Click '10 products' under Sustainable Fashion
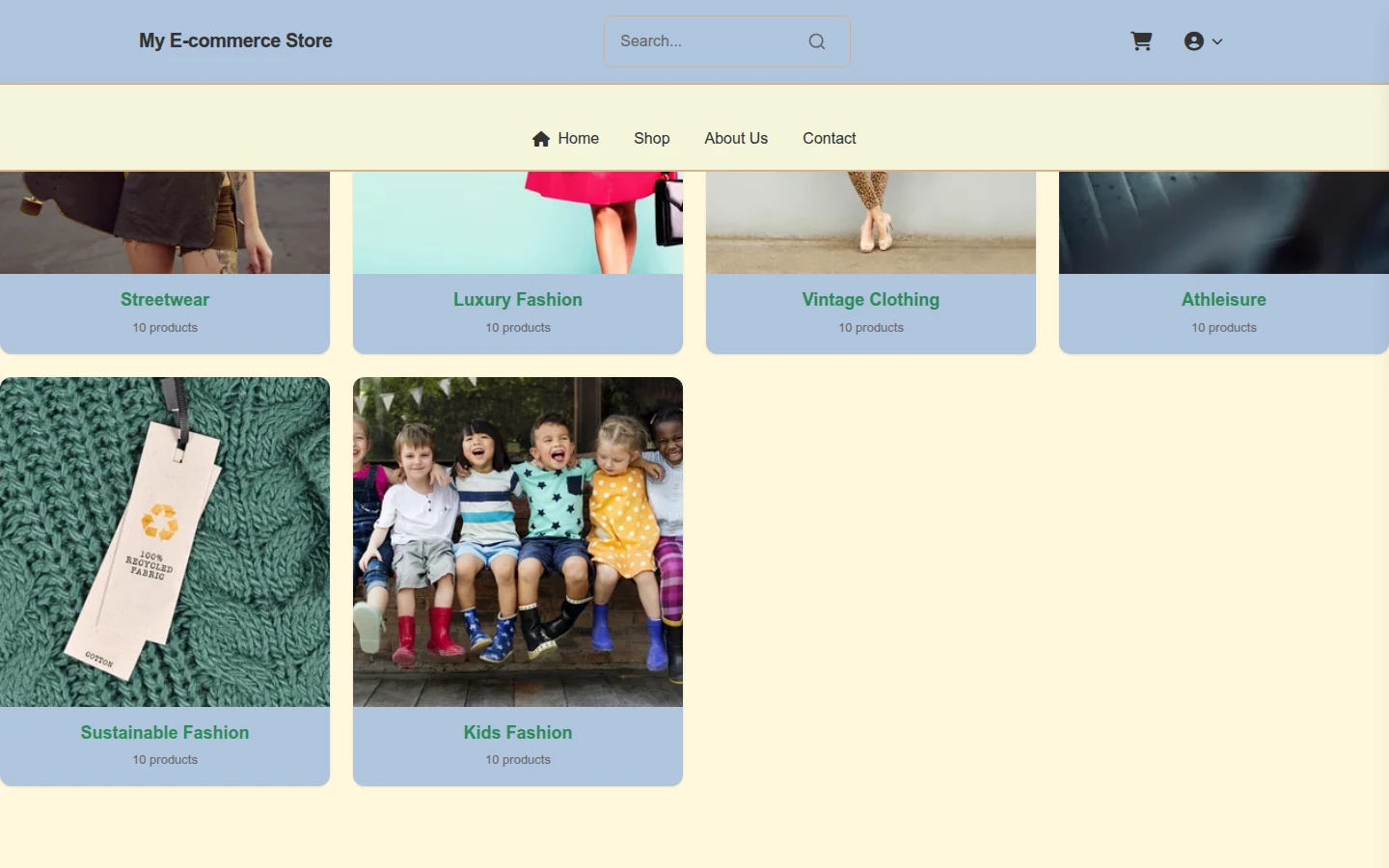Screen dimensions: 1389x868 165,760
